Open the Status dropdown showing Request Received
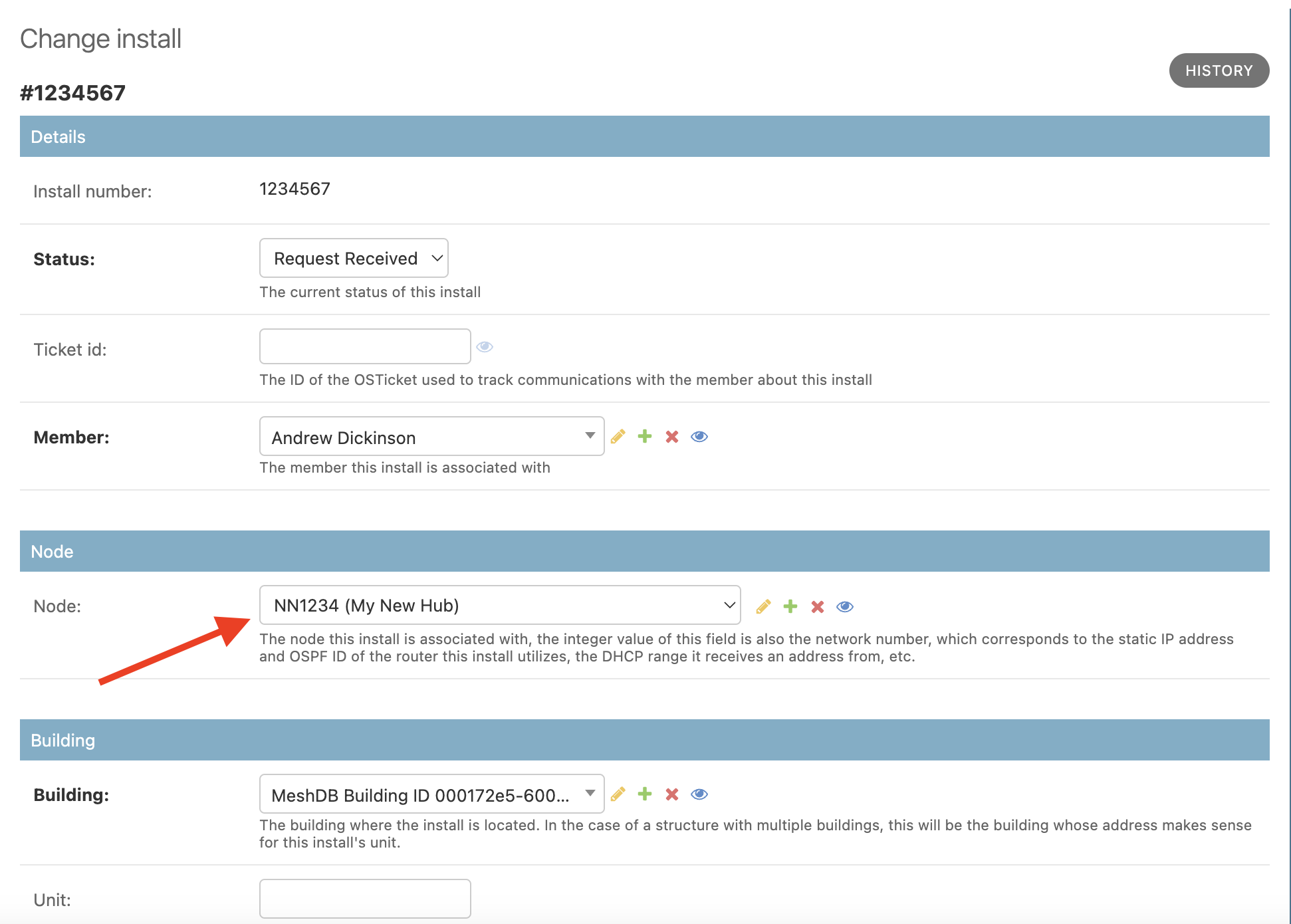Viewport: 1291px width, 924px height. point(354,258)
